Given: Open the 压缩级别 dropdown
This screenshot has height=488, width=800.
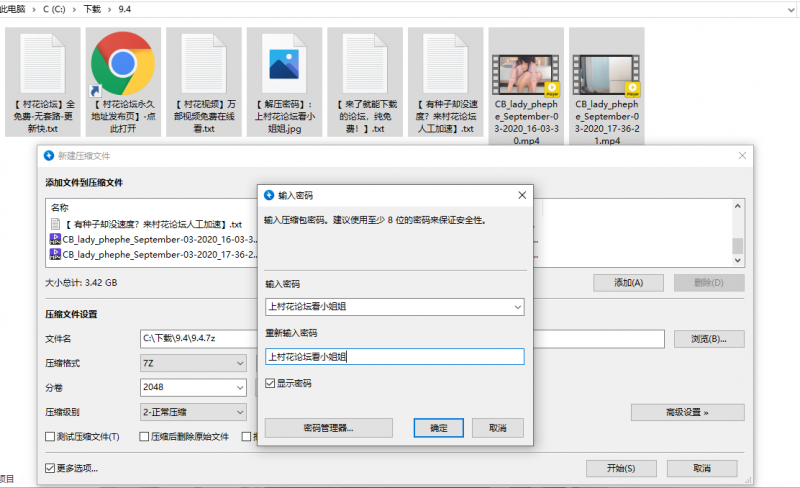Looking at the screenshot, I should [x=239, y=412].
